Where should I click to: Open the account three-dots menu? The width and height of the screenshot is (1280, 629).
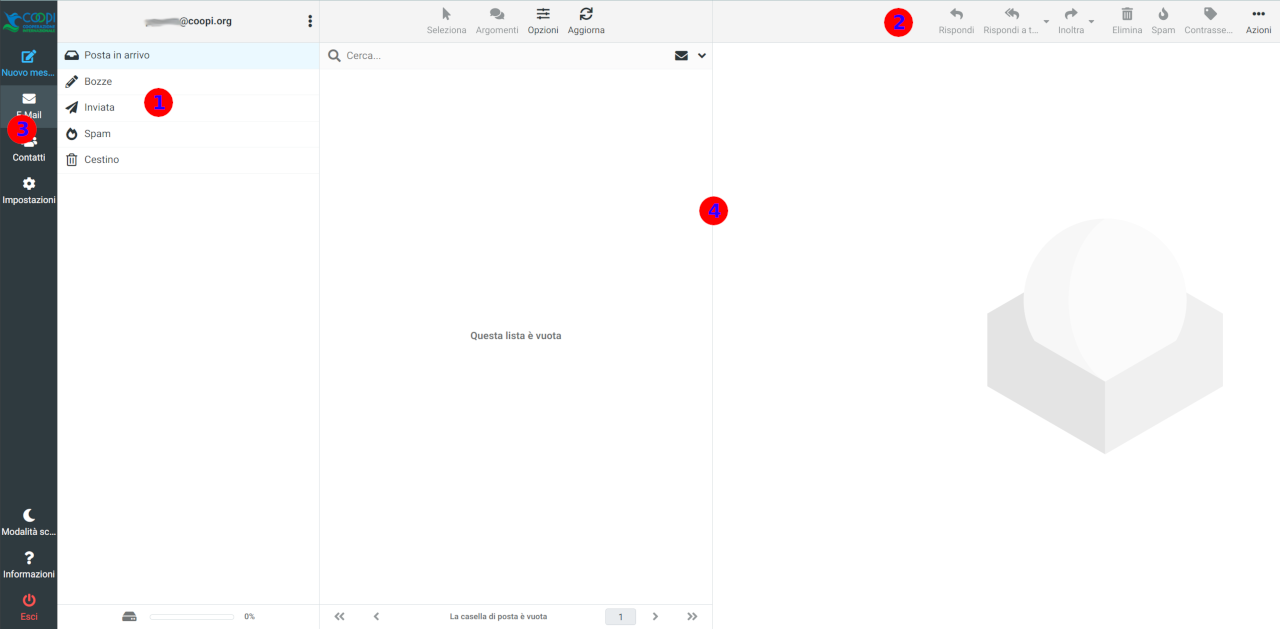[310, 21]
